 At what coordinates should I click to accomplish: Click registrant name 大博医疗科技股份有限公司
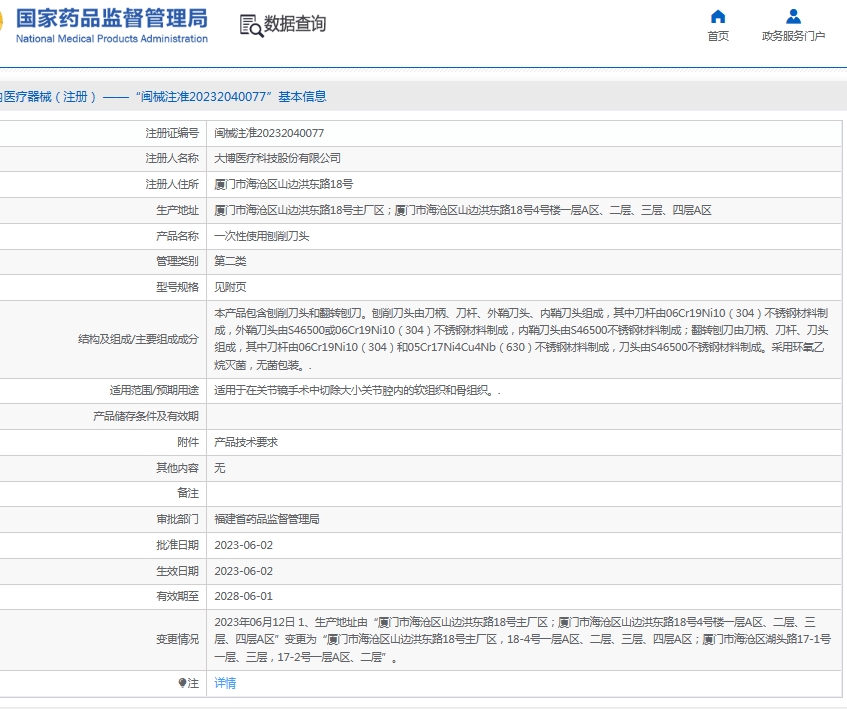pos(277,158)
